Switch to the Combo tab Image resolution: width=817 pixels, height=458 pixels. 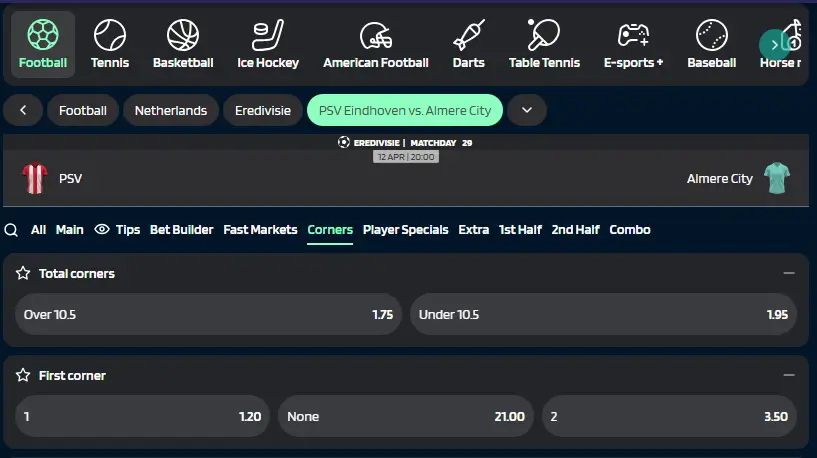(629, 230)
